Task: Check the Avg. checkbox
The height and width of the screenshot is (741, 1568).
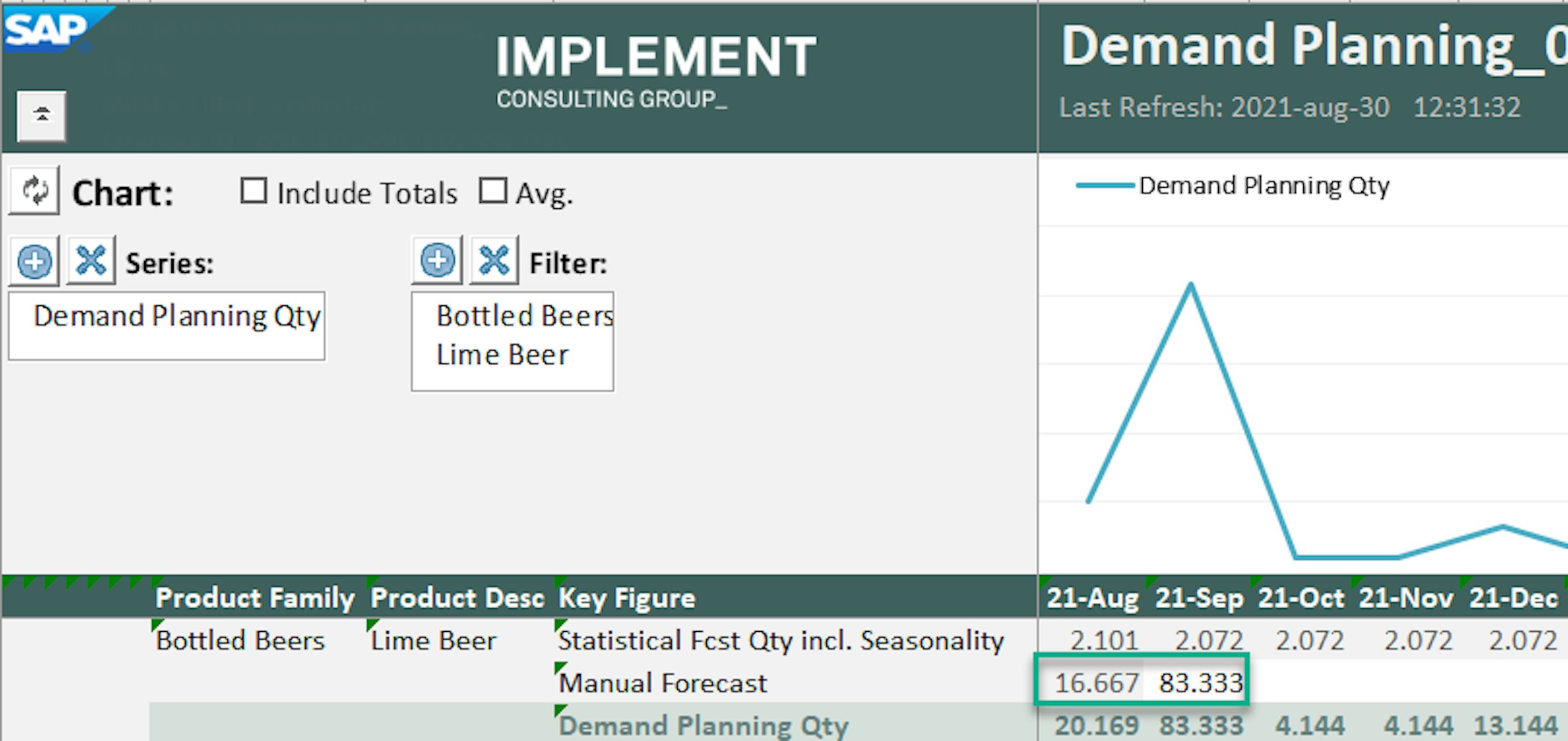Action: 493,191
